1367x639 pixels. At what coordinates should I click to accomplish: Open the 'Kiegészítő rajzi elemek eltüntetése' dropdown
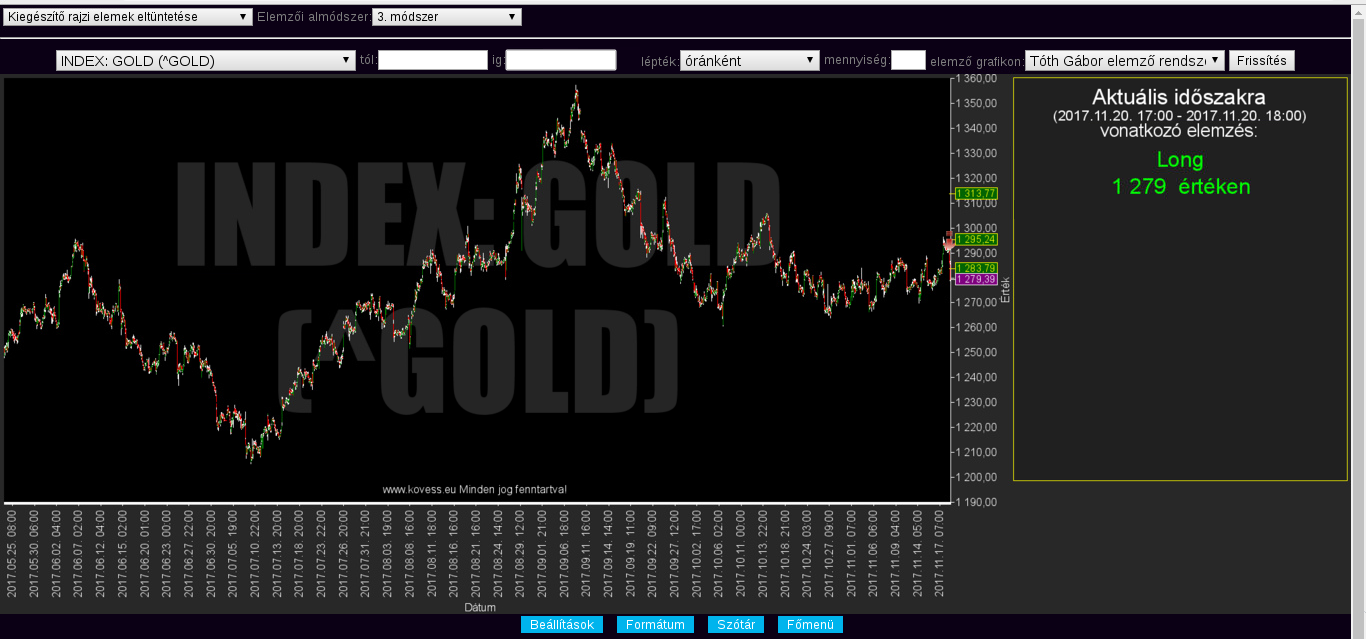pyautogui.click(x=128, y=17)
